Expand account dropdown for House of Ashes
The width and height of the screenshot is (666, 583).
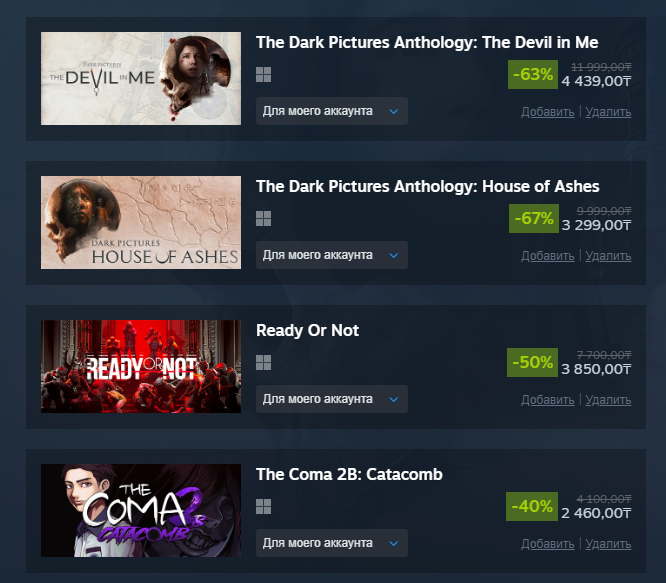(332, 255)
